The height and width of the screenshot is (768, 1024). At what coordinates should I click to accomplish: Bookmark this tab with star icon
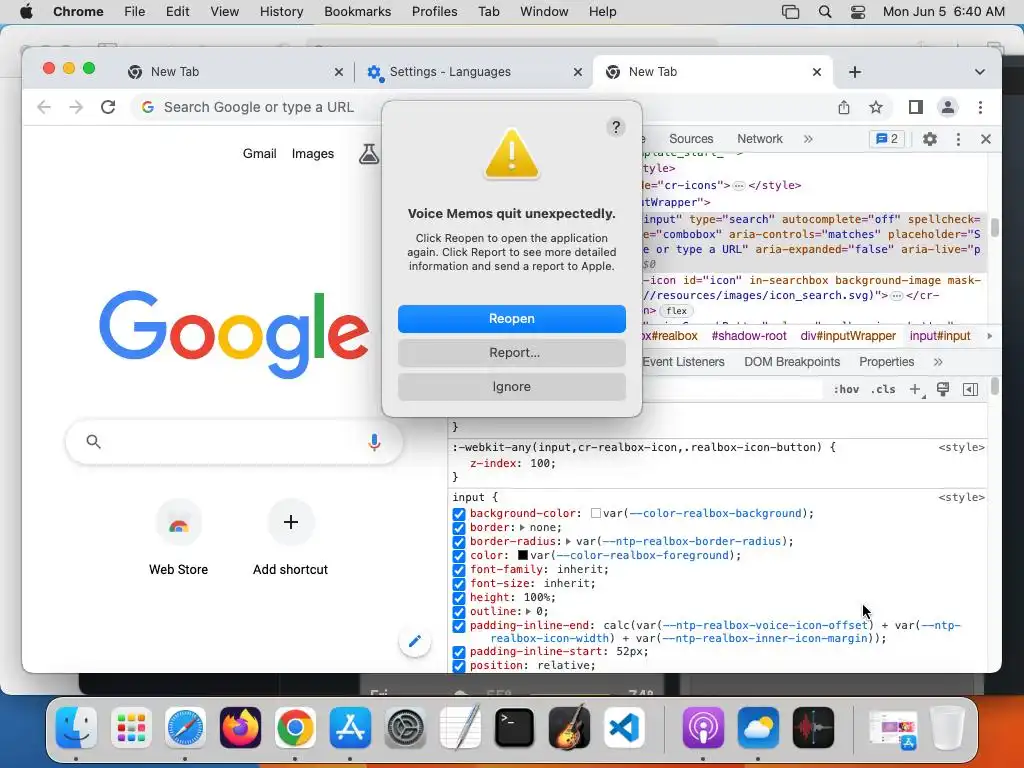click(876, 107)
